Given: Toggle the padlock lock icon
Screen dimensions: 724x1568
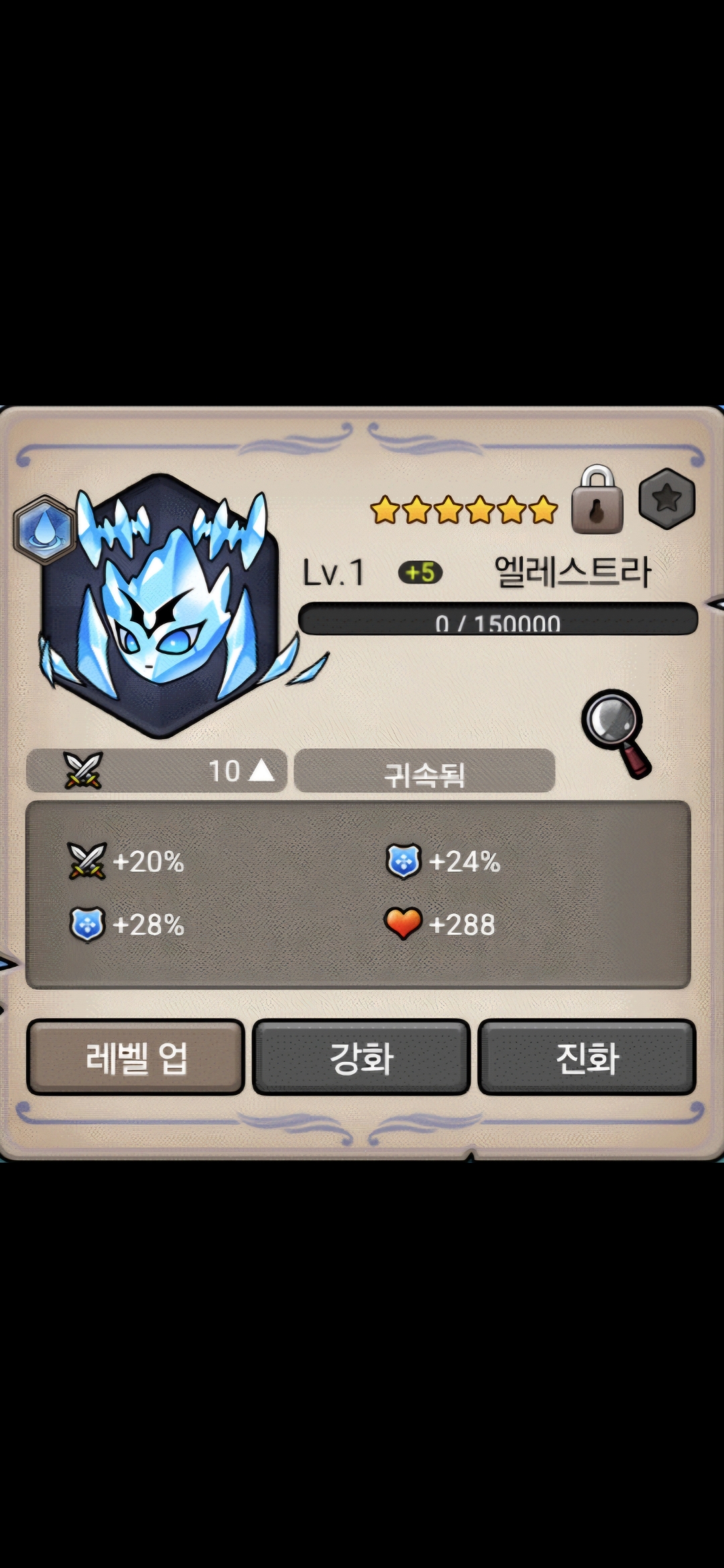Looking at the screenshot, I should point(597,500).
